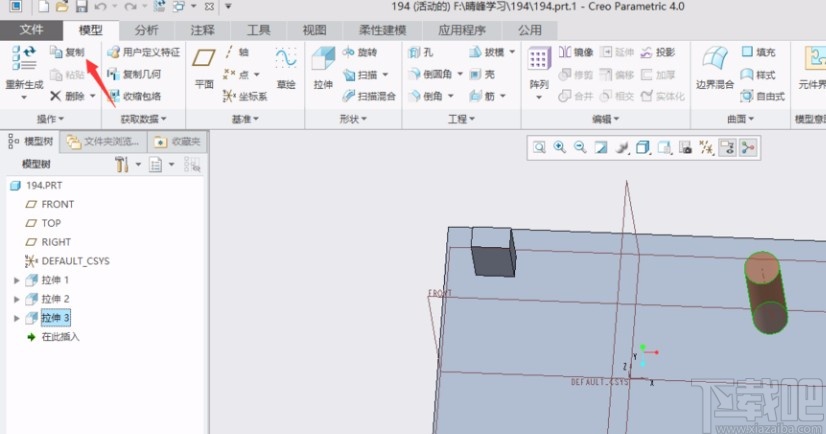Viewport: 826px width, 434px height.
Task: Open display style cube in graphics toolbar
Action: click(643, 147)
